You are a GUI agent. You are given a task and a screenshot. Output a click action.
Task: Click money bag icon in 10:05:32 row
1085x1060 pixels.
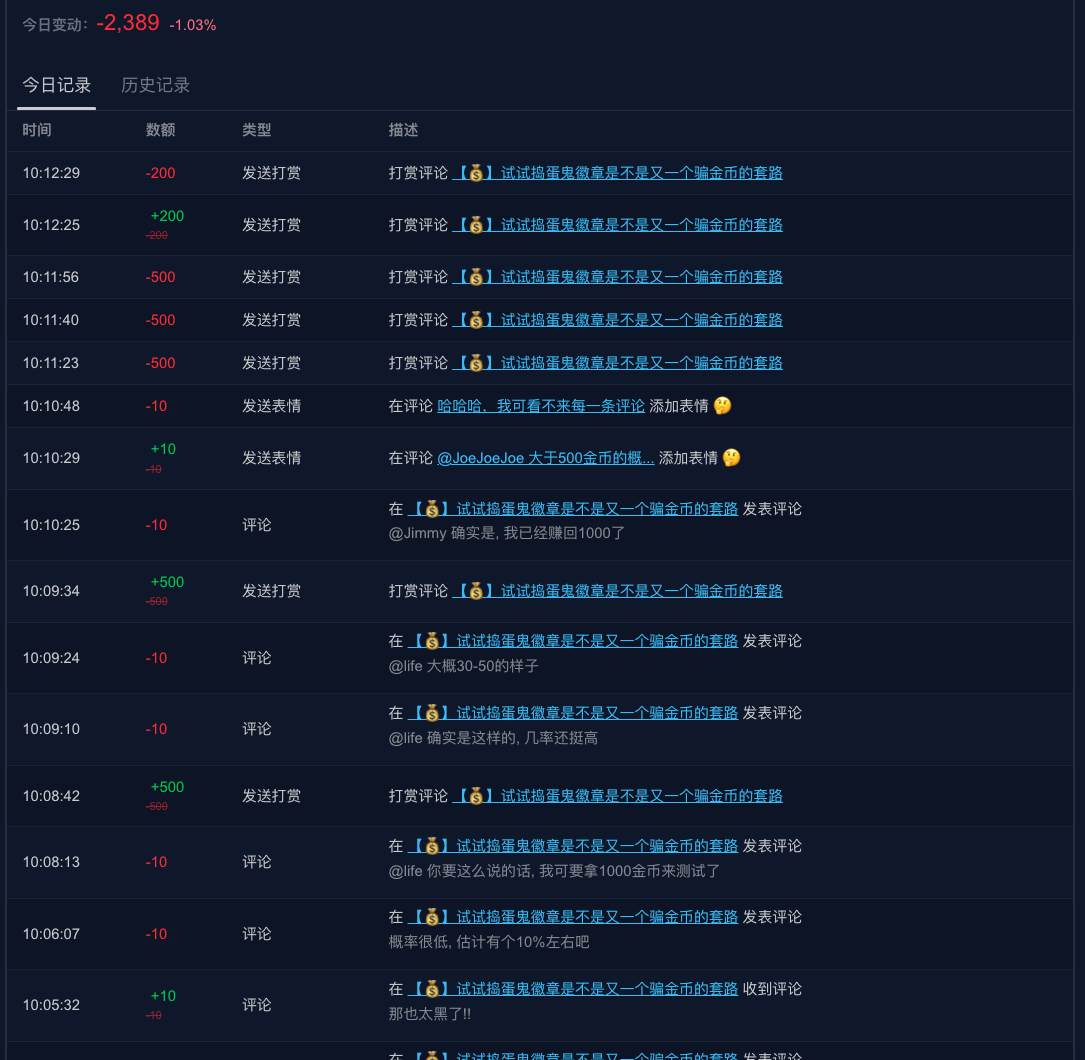tap(432, 989)
